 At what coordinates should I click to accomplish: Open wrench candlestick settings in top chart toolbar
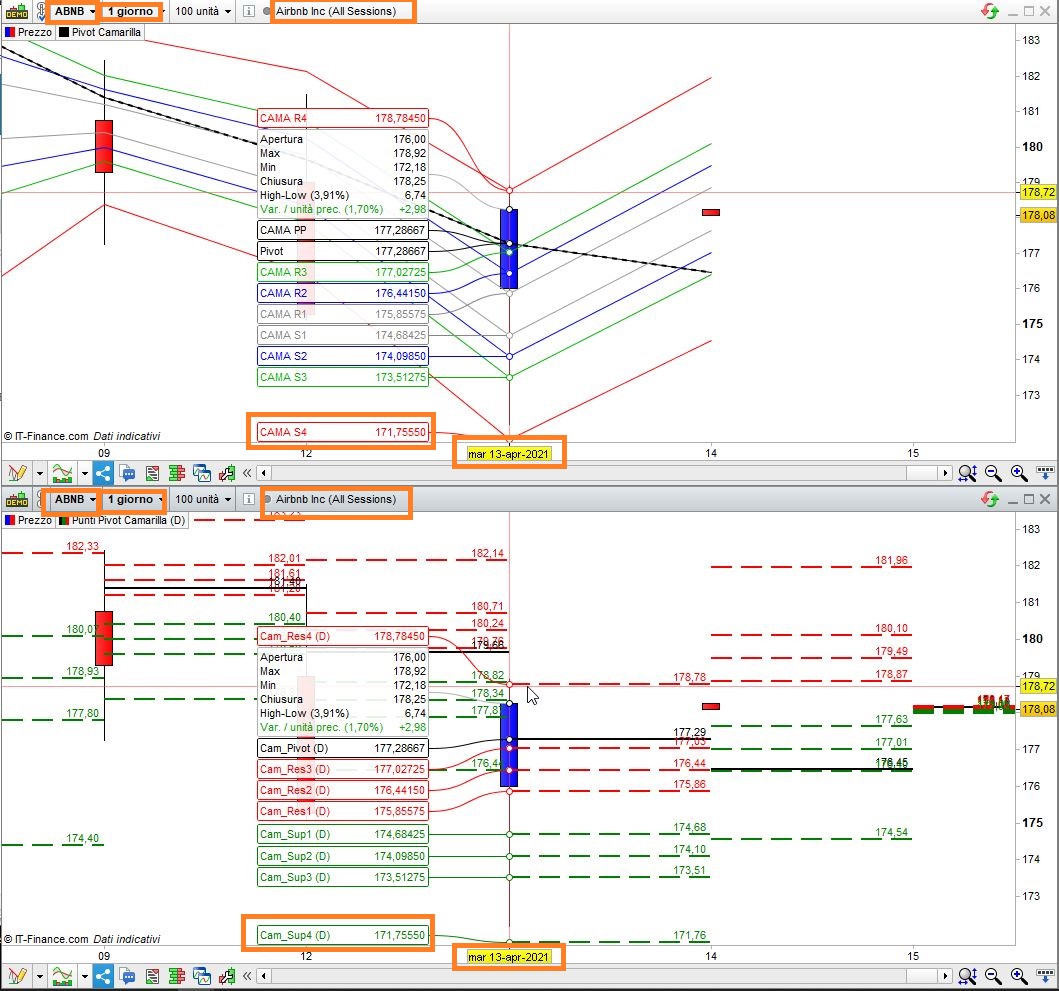227,473
